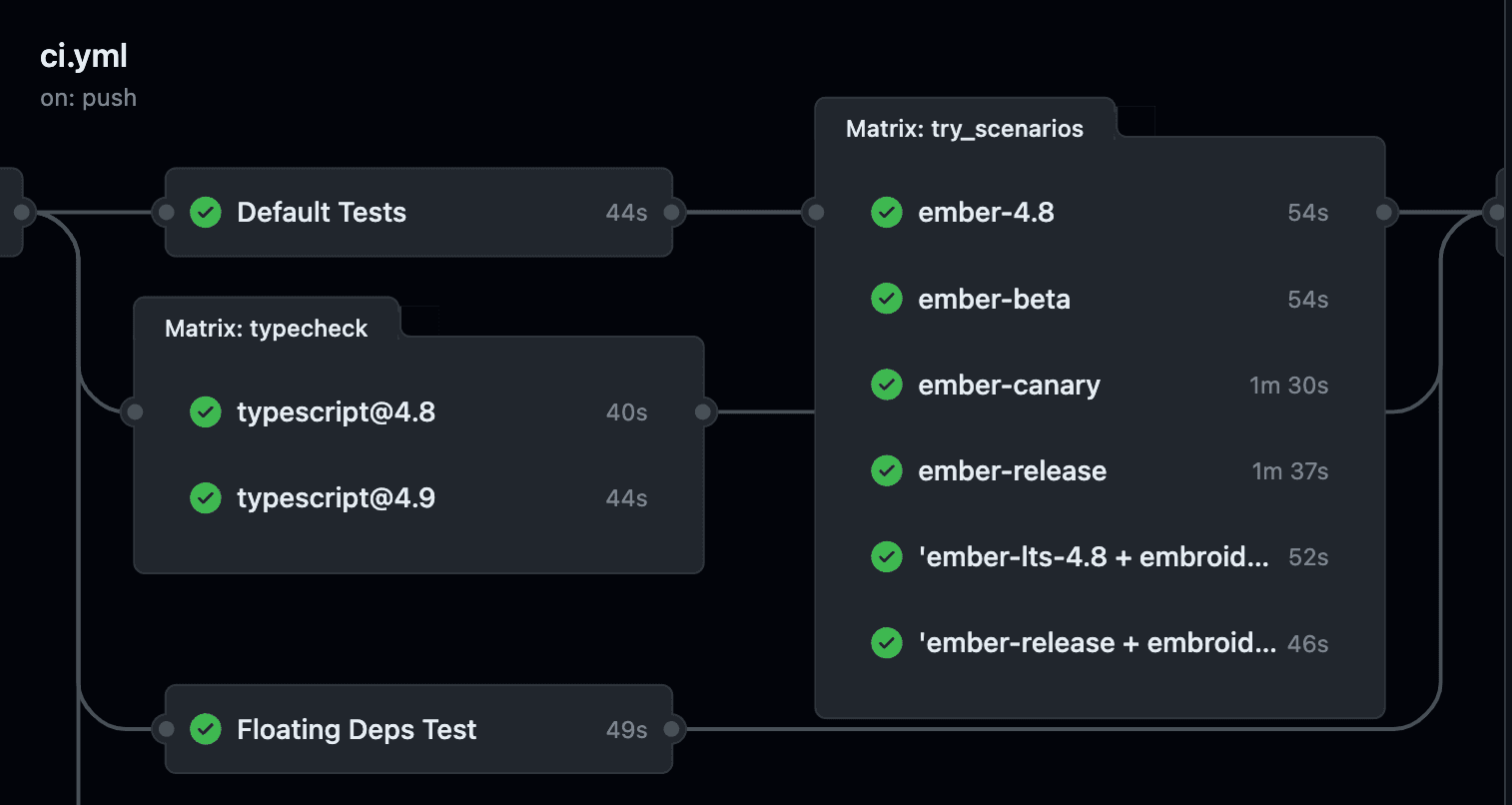Screen dimensions: 1512x805
Task: Click the Floating Deps Test checkmark icon
Action: 205,729
